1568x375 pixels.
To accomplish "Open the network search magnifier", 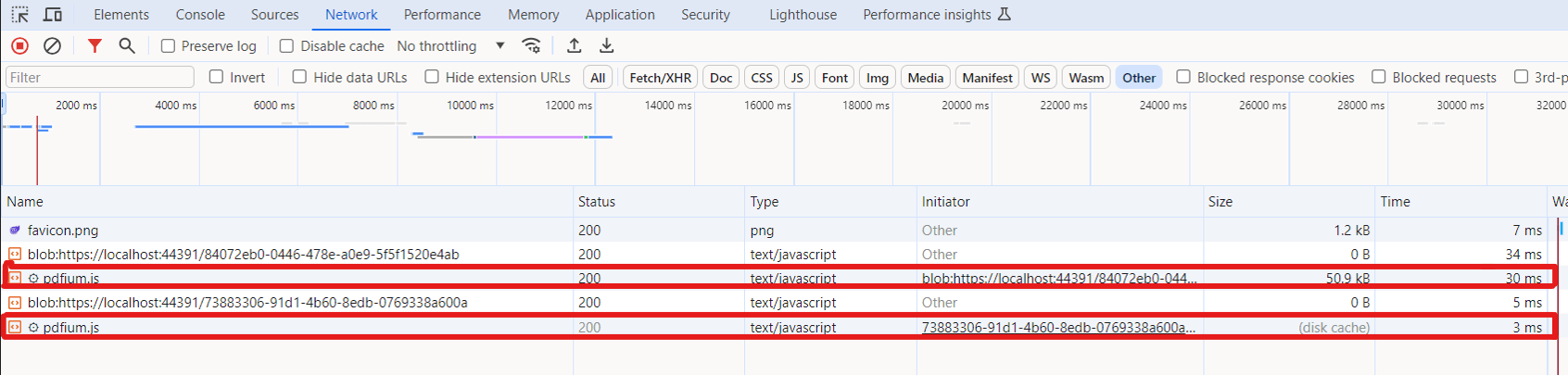I will [127, 45].
